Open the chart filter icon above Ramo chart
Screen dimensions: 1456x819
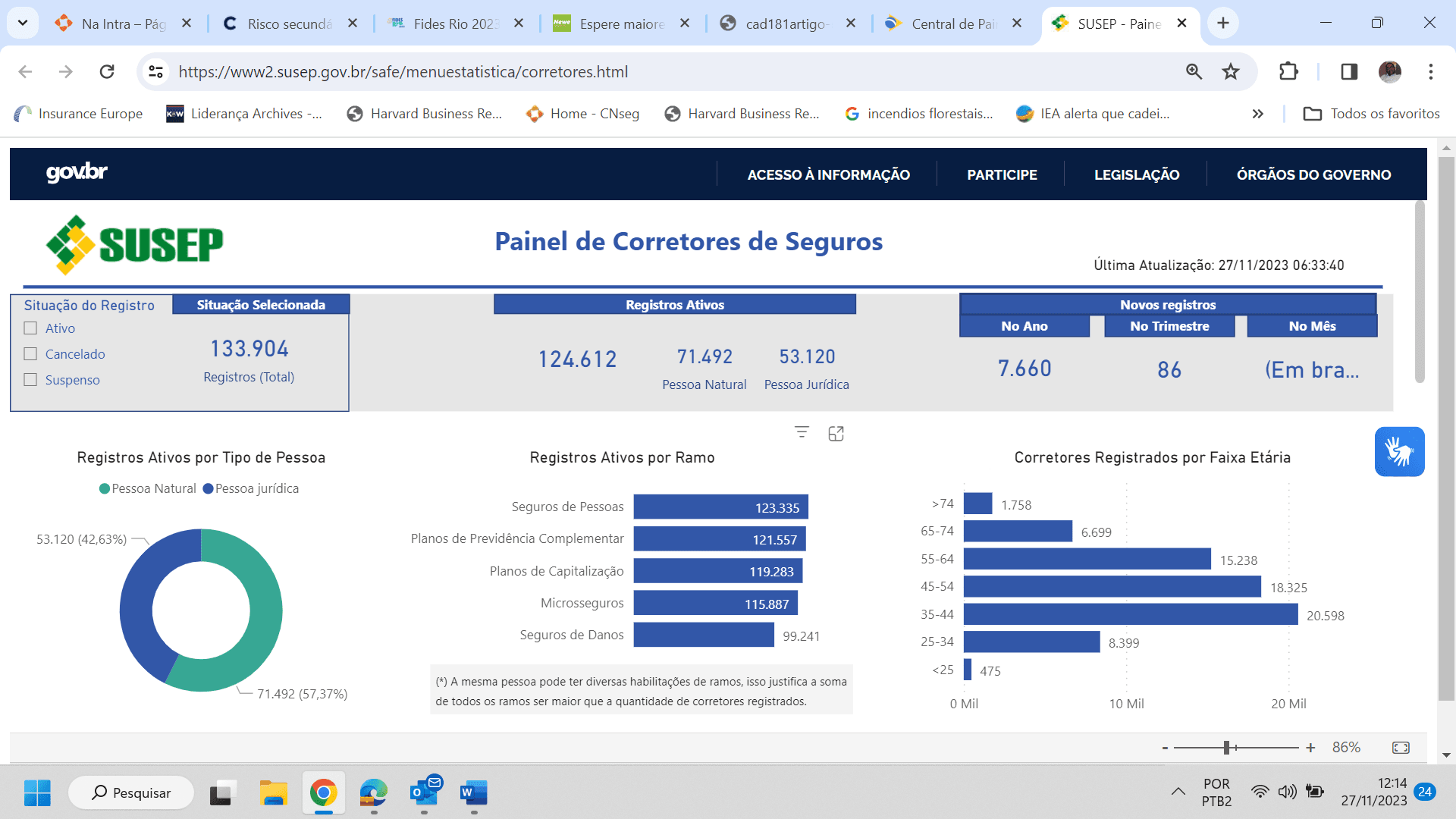coord(802,432)
